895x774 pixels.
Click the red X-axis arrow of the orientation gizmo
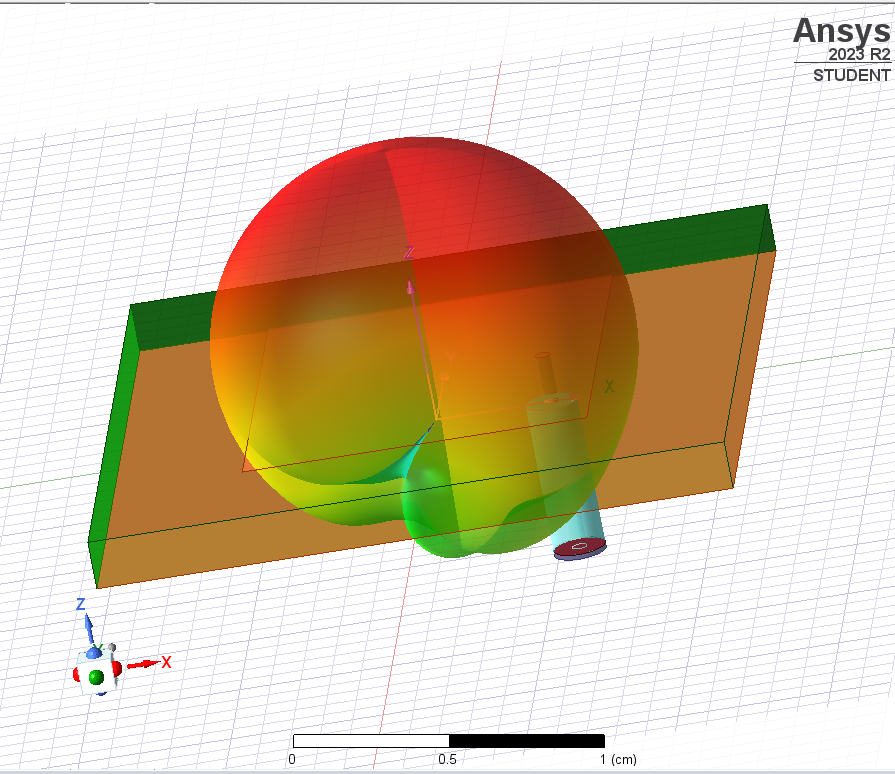click(143, 664)
